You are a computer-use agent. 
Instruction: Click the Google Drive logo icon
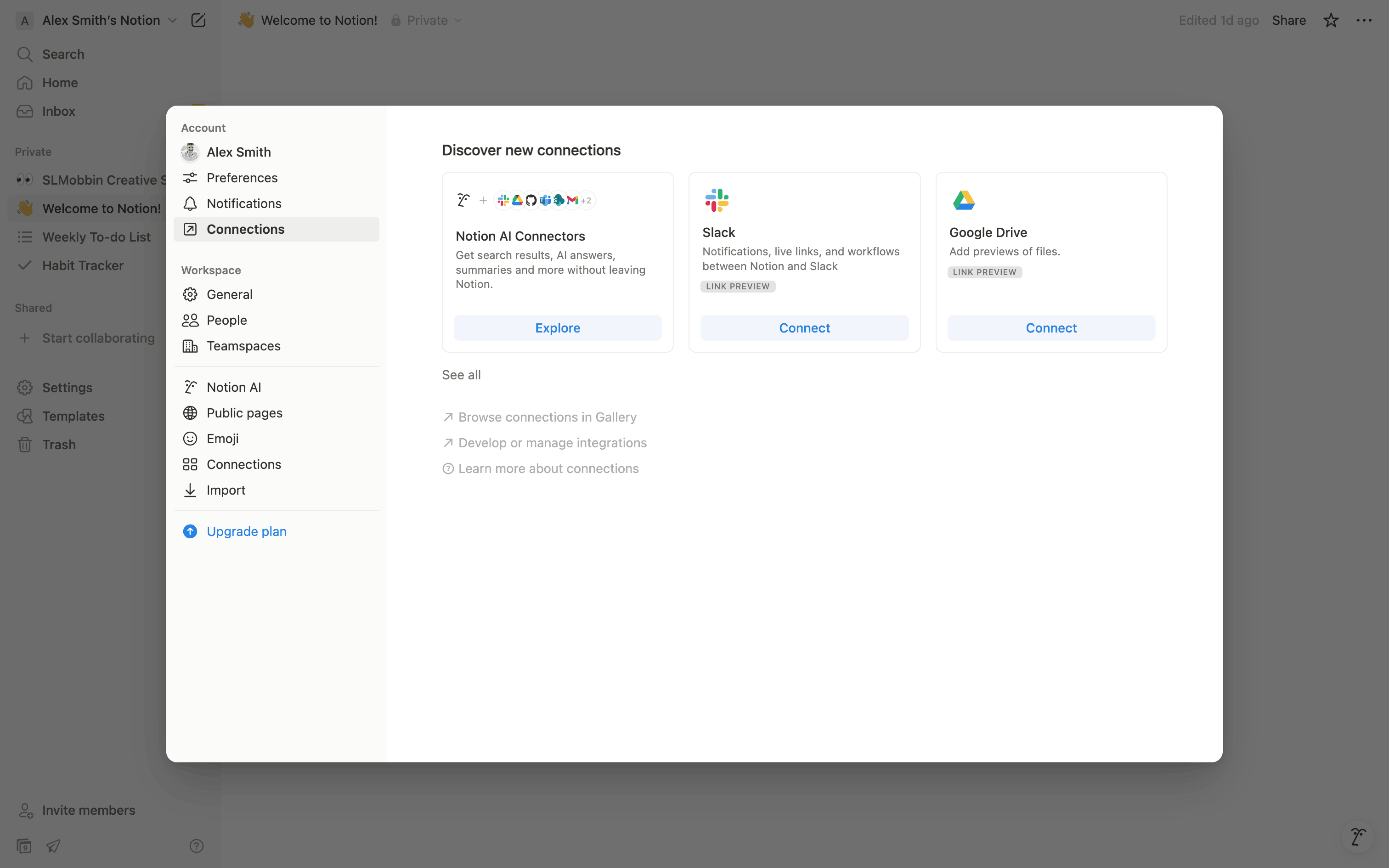(x=964, y=200)
